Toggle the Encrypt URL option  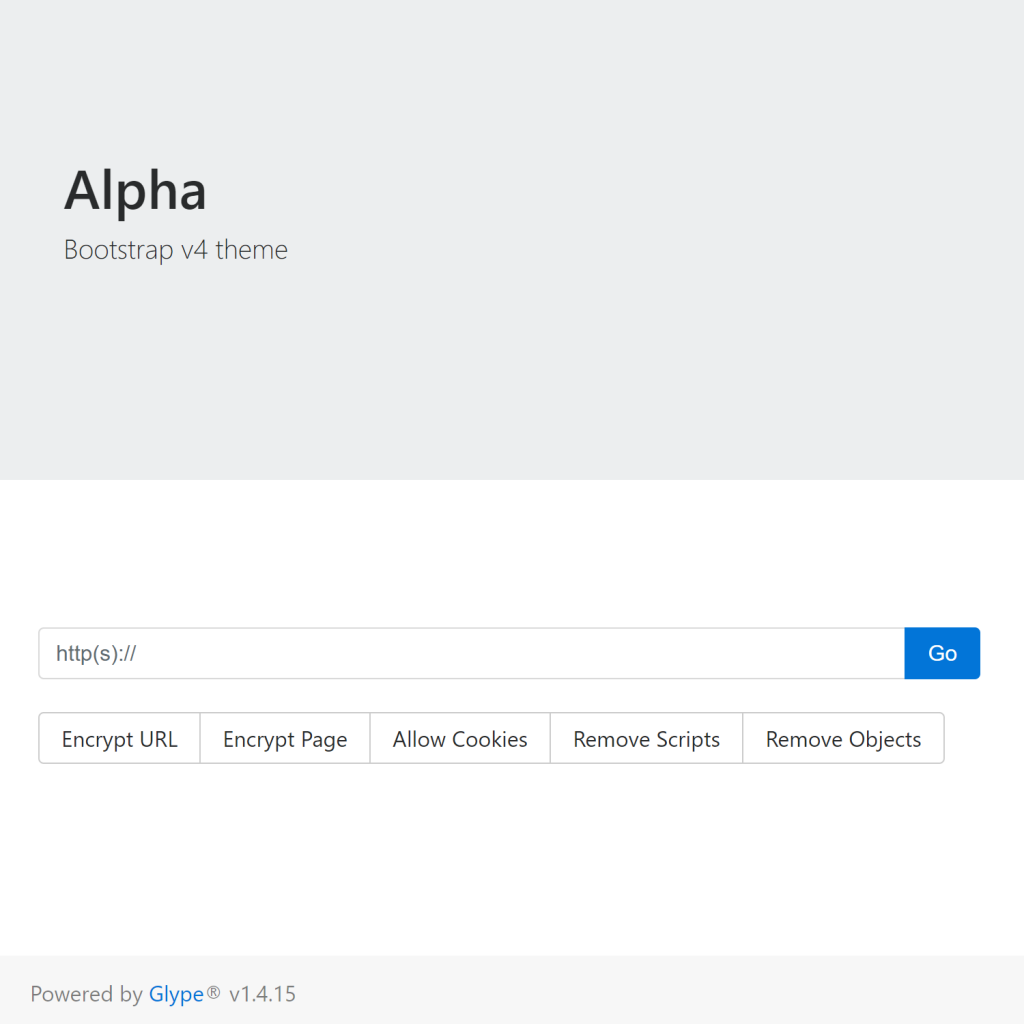[119, 739]
